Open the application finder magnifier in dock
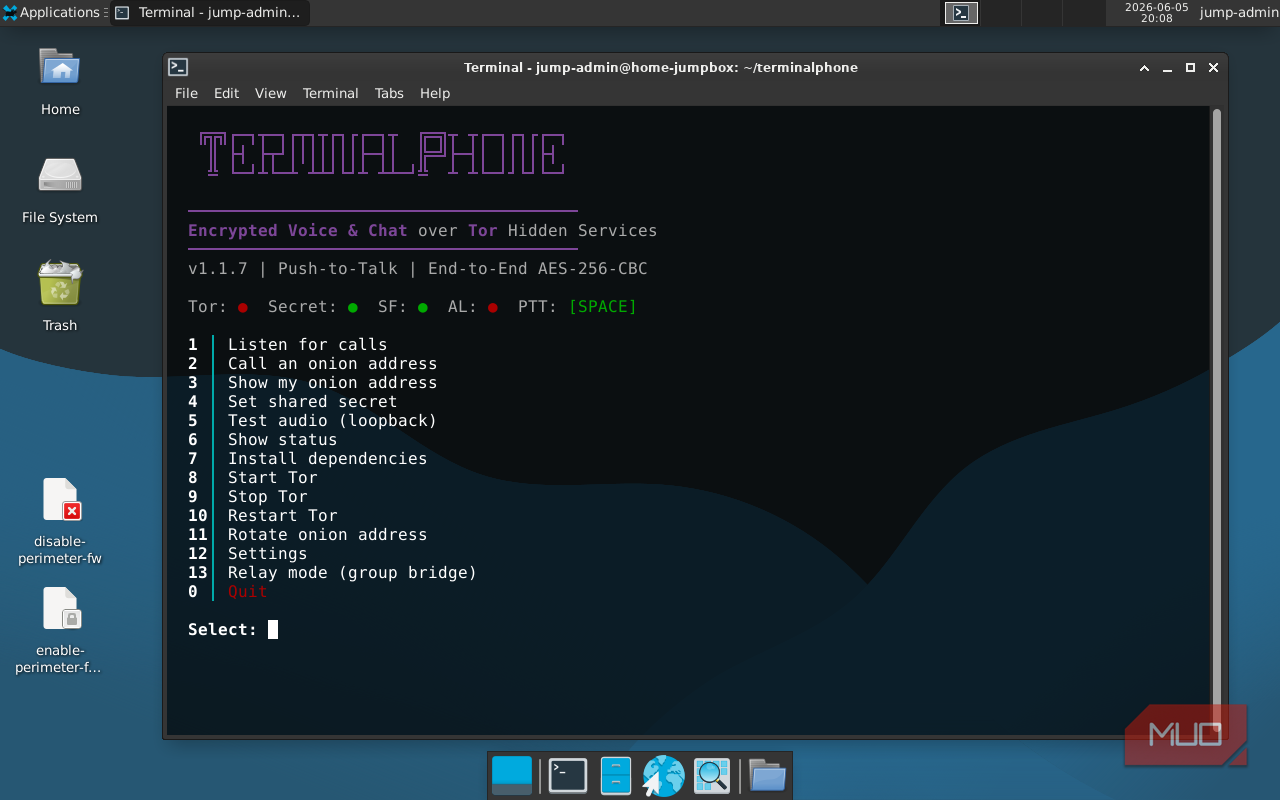The width and height of the screenshot is (1280, 800). (x=712, y=775)
